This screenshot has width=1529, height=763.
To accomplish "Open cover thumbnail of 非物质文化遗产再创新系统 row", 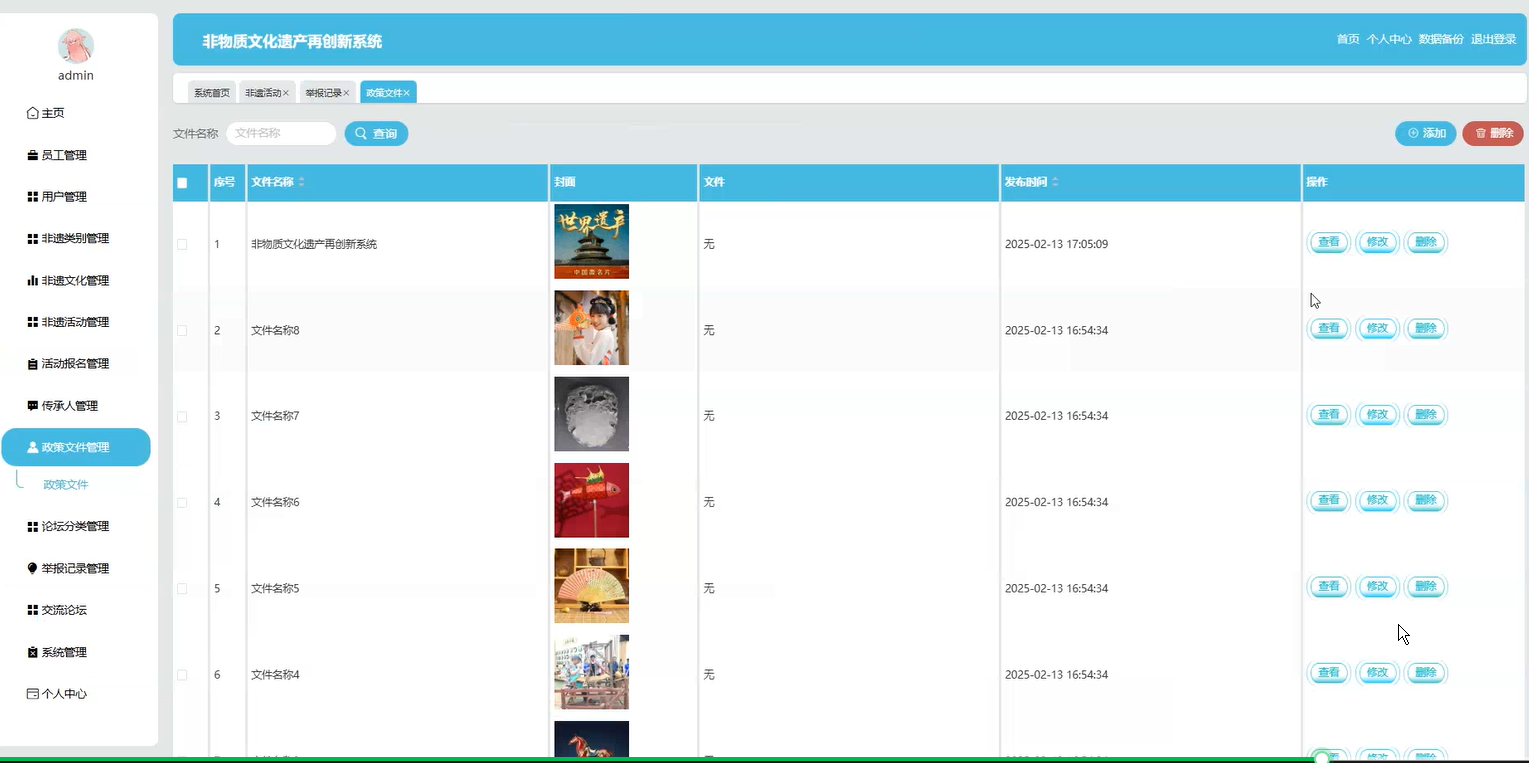I will [x=592, y=242].
